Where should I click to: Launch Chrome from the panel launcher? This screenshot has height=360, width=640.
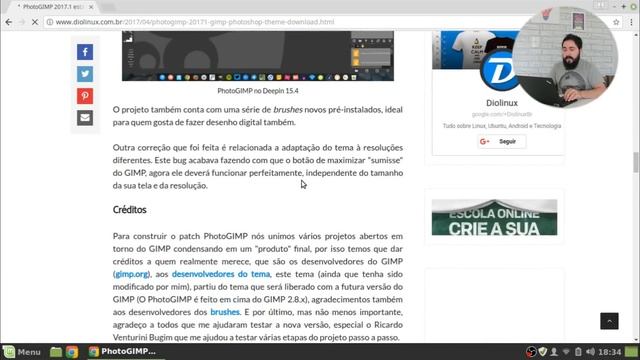point(72,351)
